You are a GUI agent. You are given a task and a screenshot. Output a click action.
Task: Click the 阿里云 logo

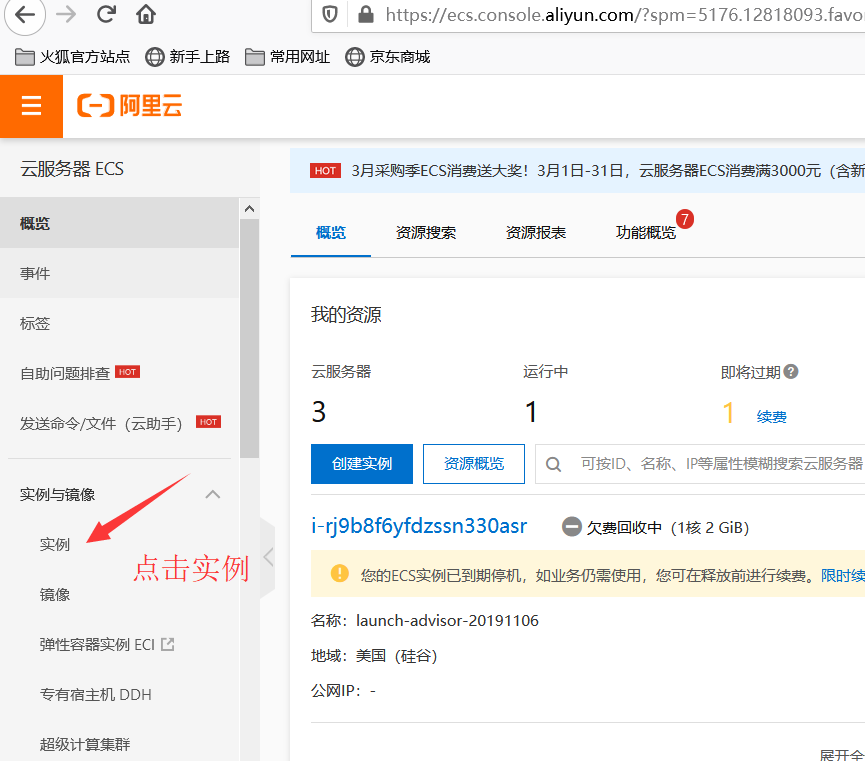(130, 105)
